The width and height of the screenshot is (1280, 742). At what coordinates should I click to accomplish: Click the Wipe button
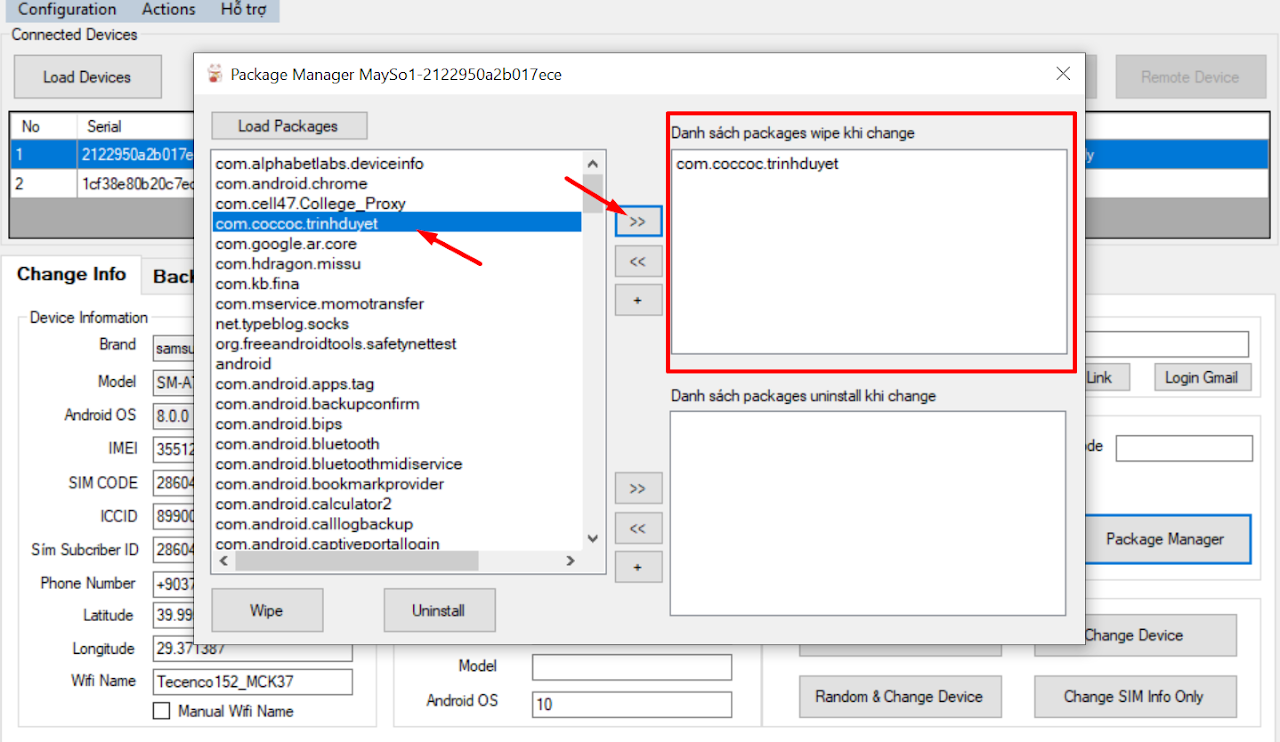click(266, 610)
